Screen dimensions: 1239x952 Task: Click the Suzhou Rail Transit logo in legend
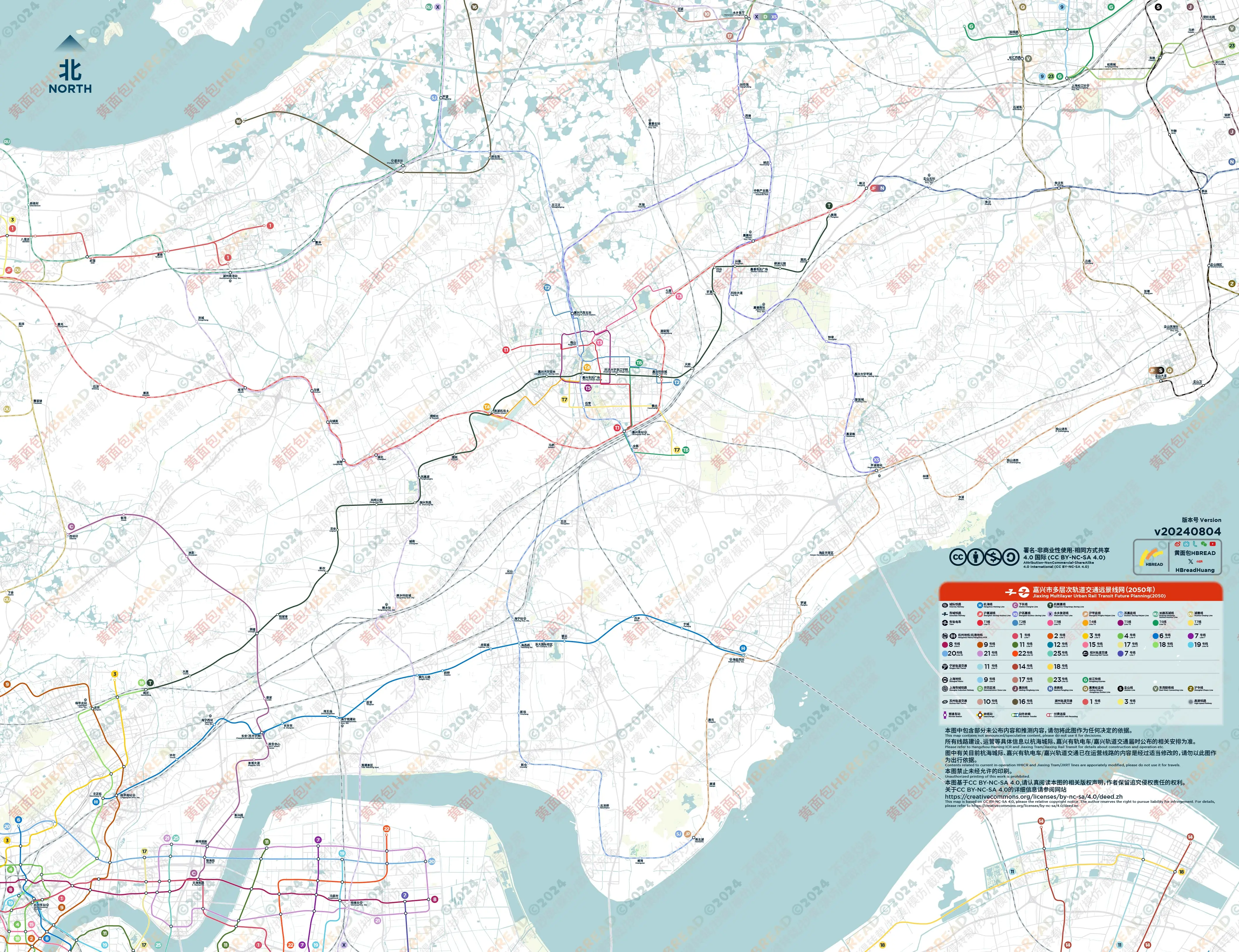point(945,702)
